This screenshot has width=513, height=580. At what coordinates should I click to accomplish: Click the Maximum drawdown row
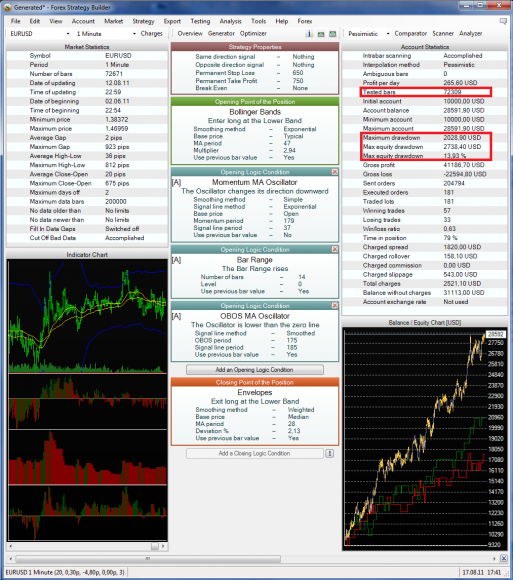tap(425, 138)
